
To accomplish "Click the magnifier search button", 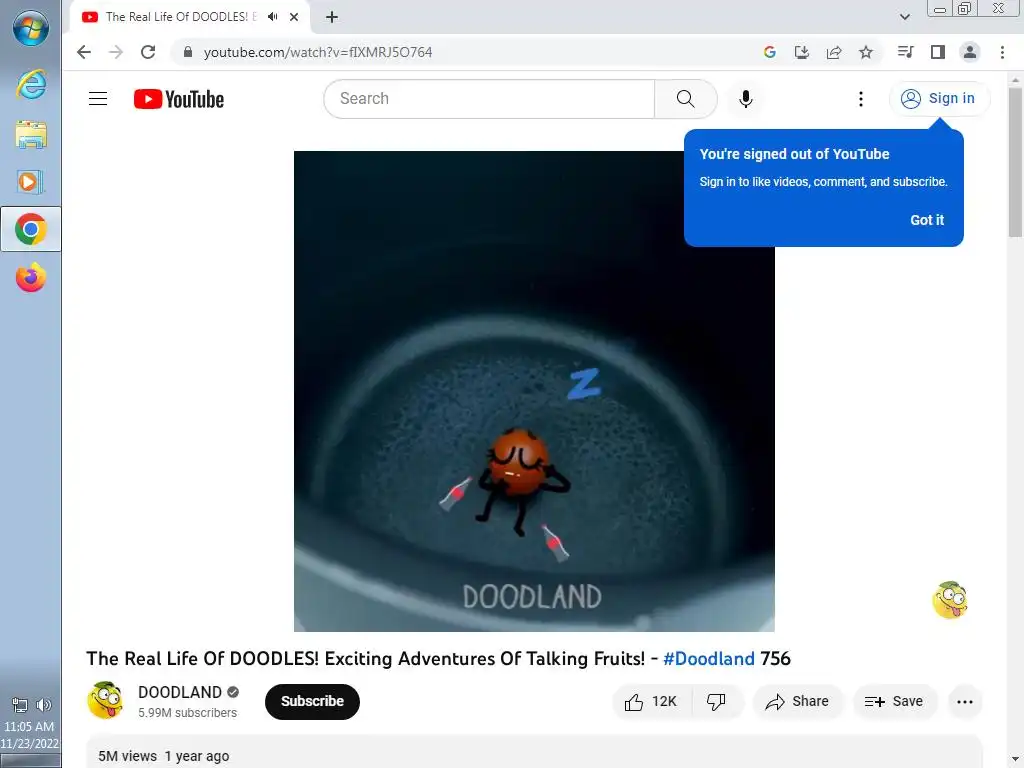I will pos(686,99).
